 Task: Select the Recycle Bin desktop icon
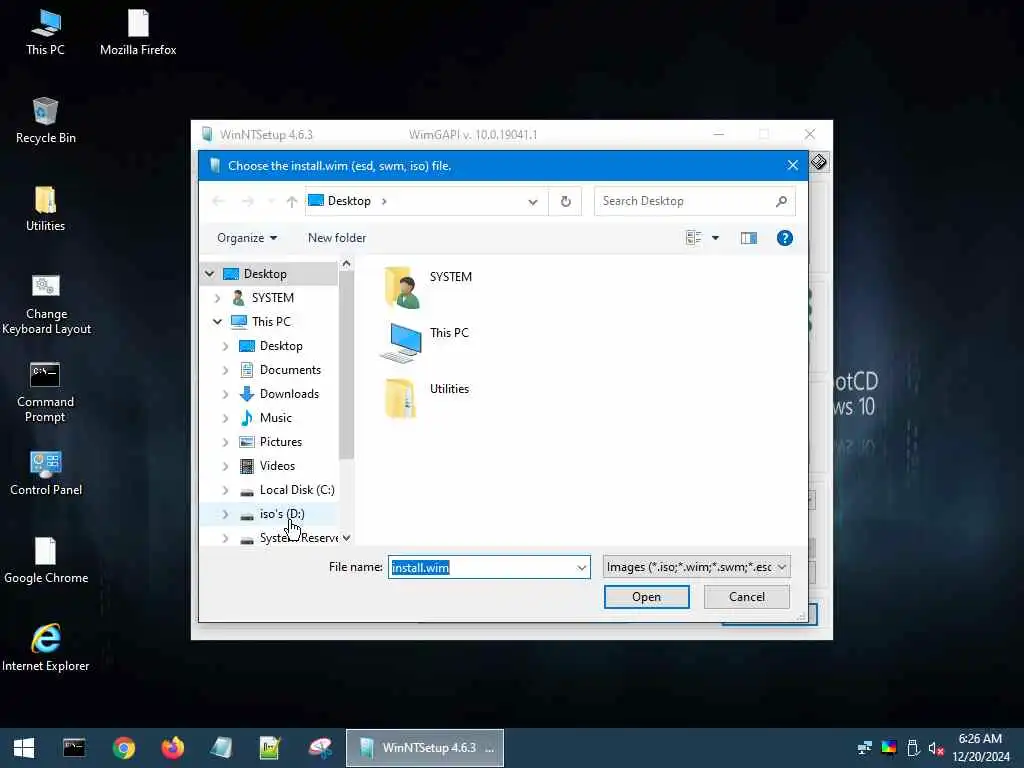45,121
